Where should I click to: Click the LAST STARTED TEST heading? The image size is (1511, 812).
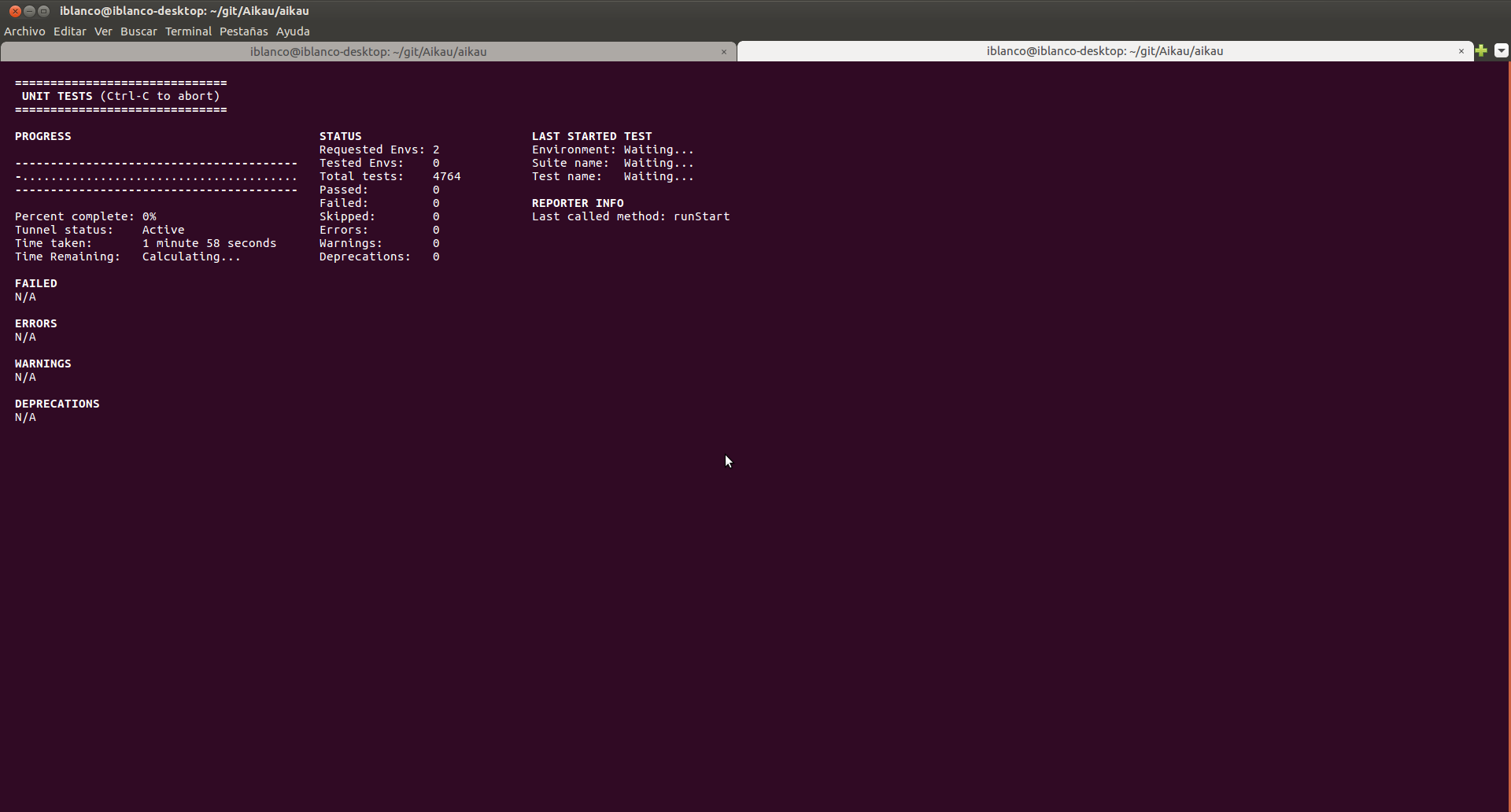pyautogui.click(x=592, y=136)
